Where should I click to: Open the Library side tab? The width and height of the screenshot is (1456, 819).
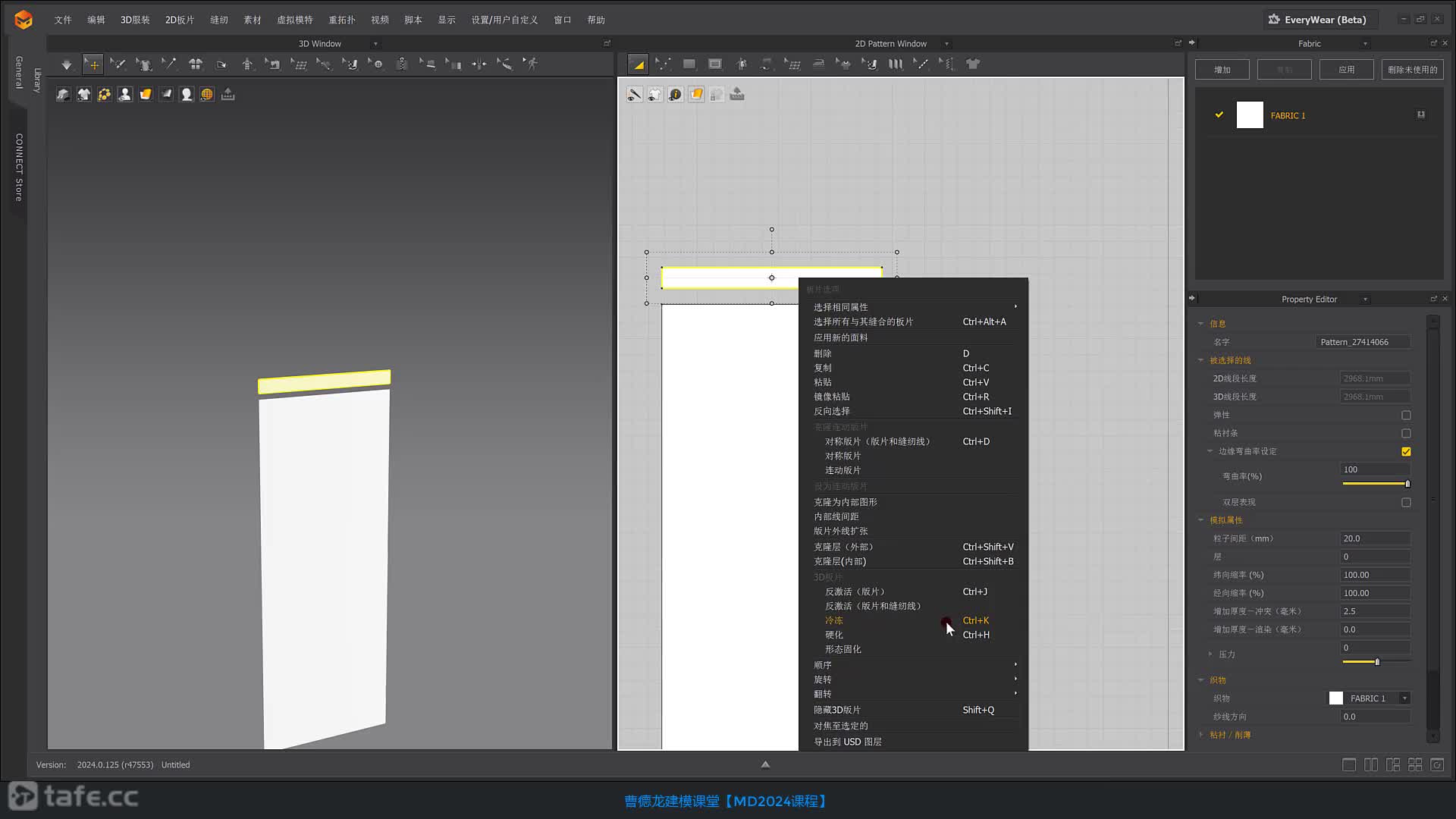(x=36, y=80)
